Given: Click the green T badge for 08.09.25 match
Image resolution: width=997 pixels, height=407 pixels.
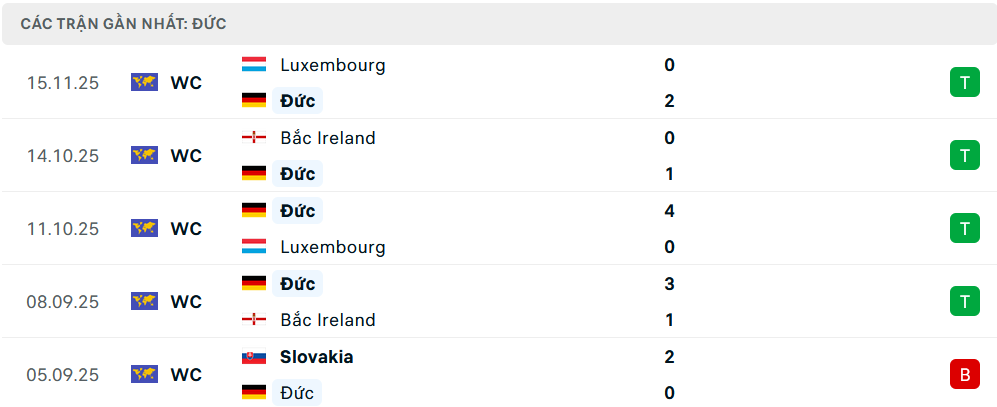Looking at the screenshot, I should click(964, 302).
